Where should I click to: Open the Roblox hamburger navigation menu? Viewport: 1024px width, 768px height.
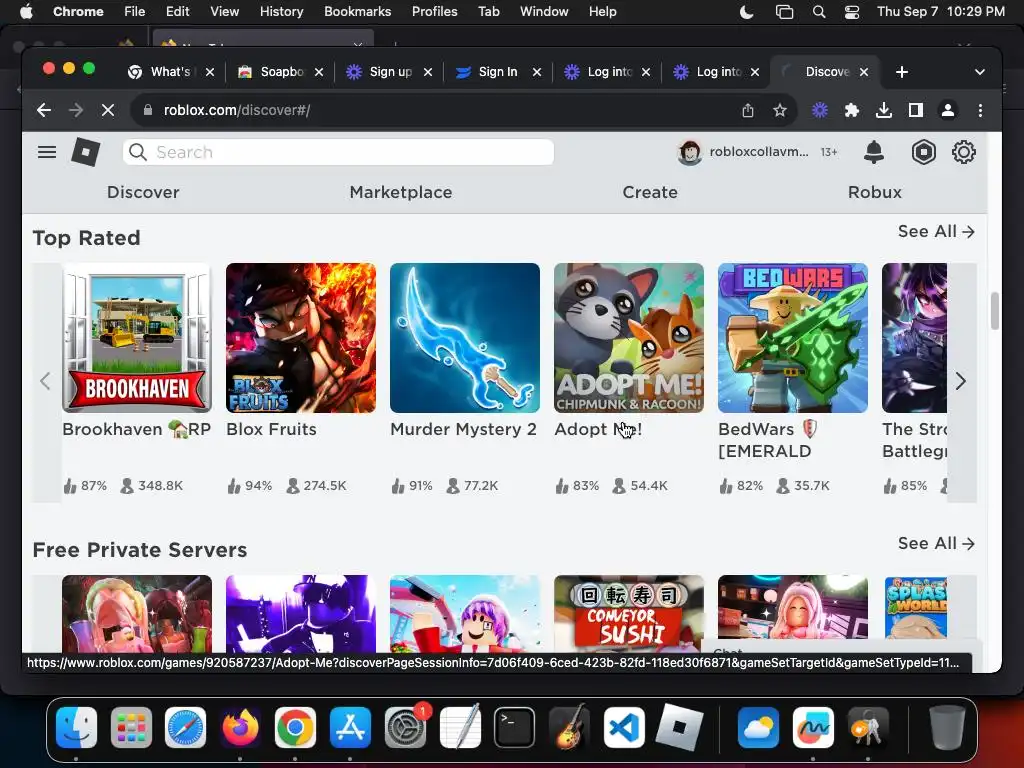(46, 152)
